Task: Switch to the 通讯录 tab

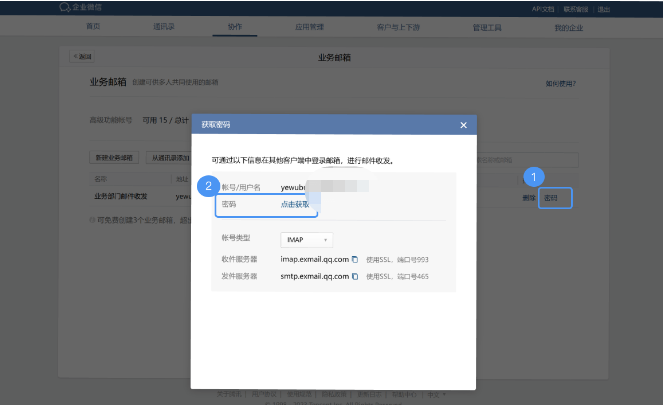Action: (164, 27)
